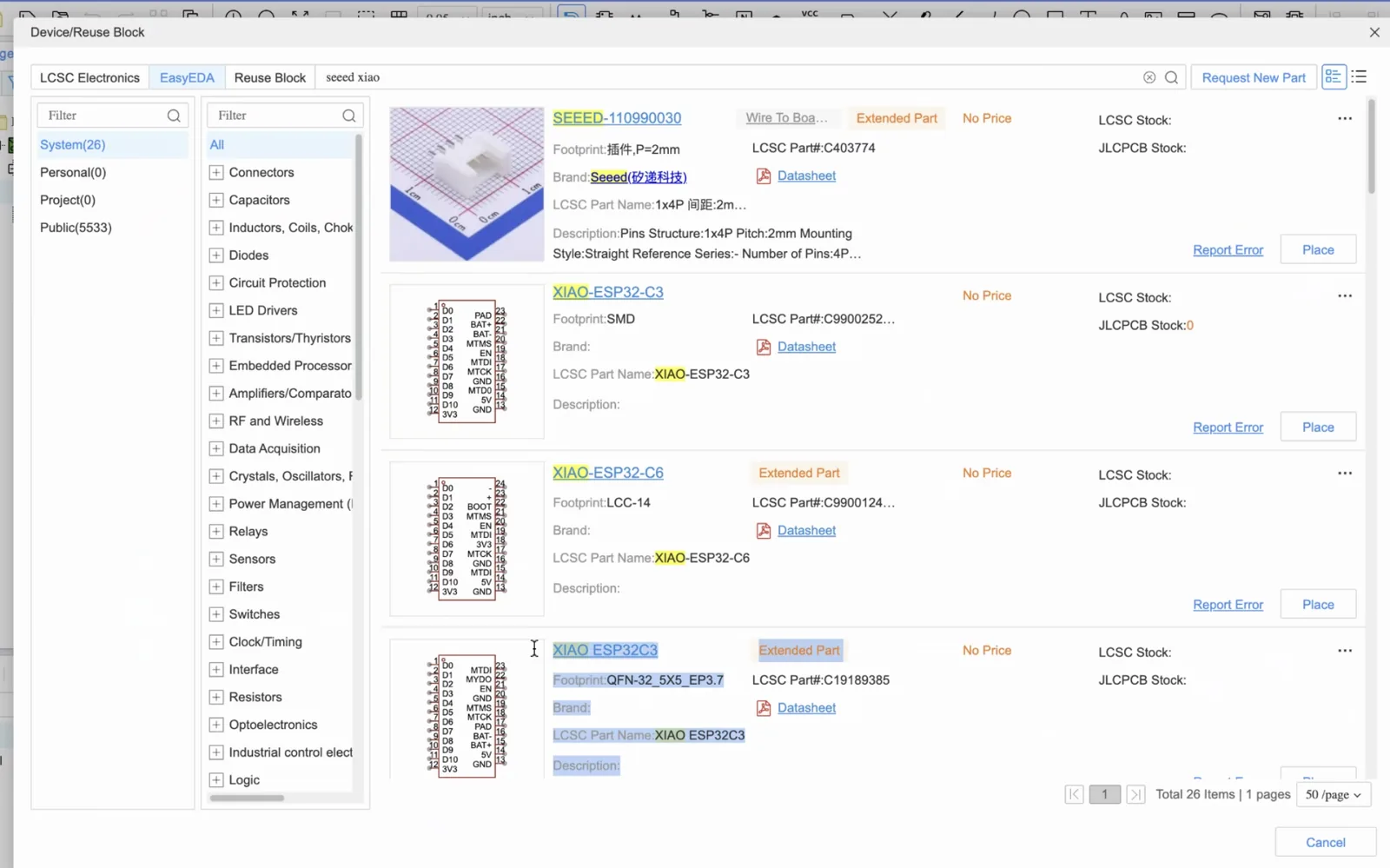Screen dimensions: 1390x868
Task: Click the search magnifier icon
Action: (x=1171, y=77)
